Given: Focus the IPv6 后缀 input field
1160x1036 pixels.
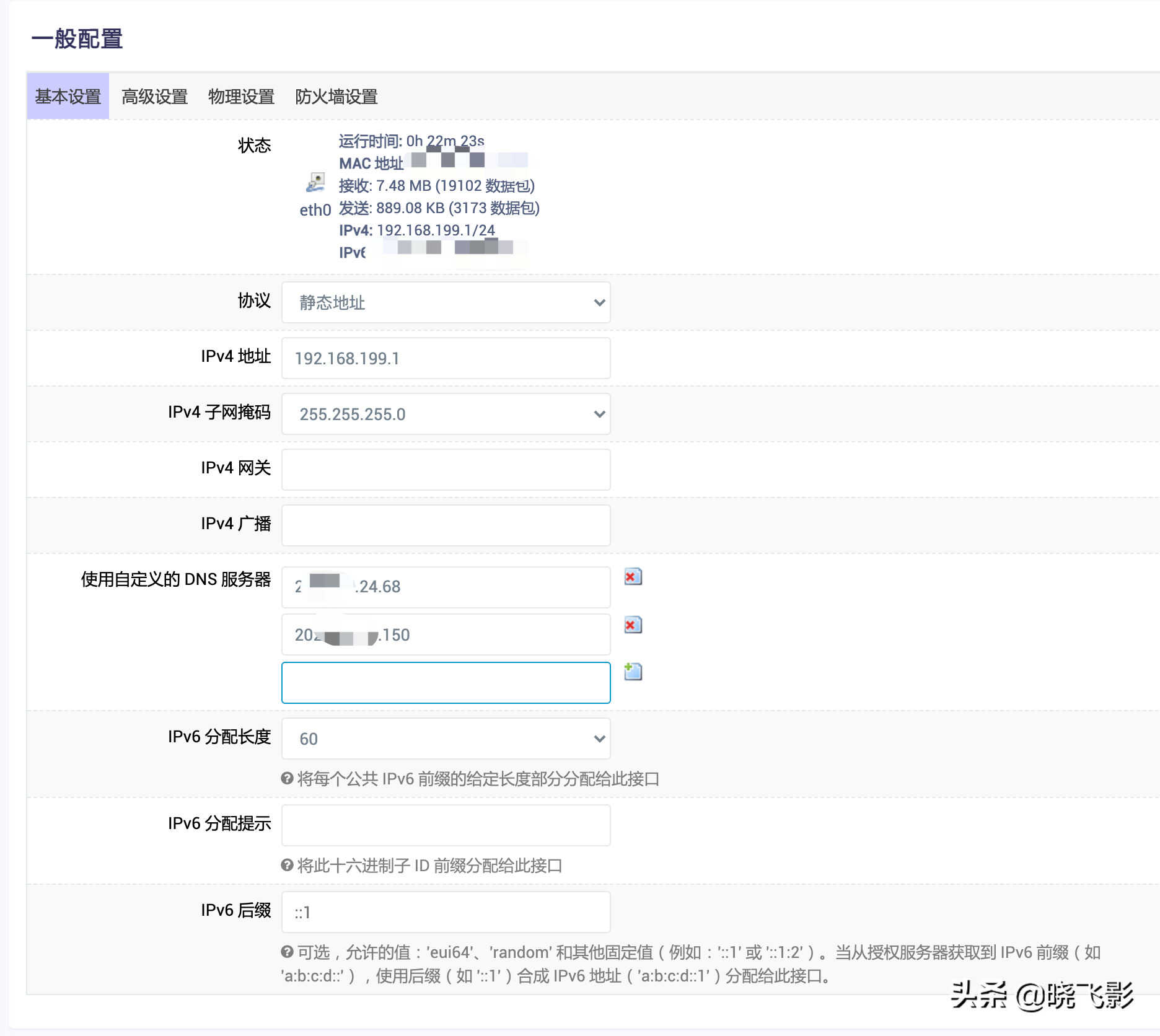Looking at the screenshot, I should point(446,912).
